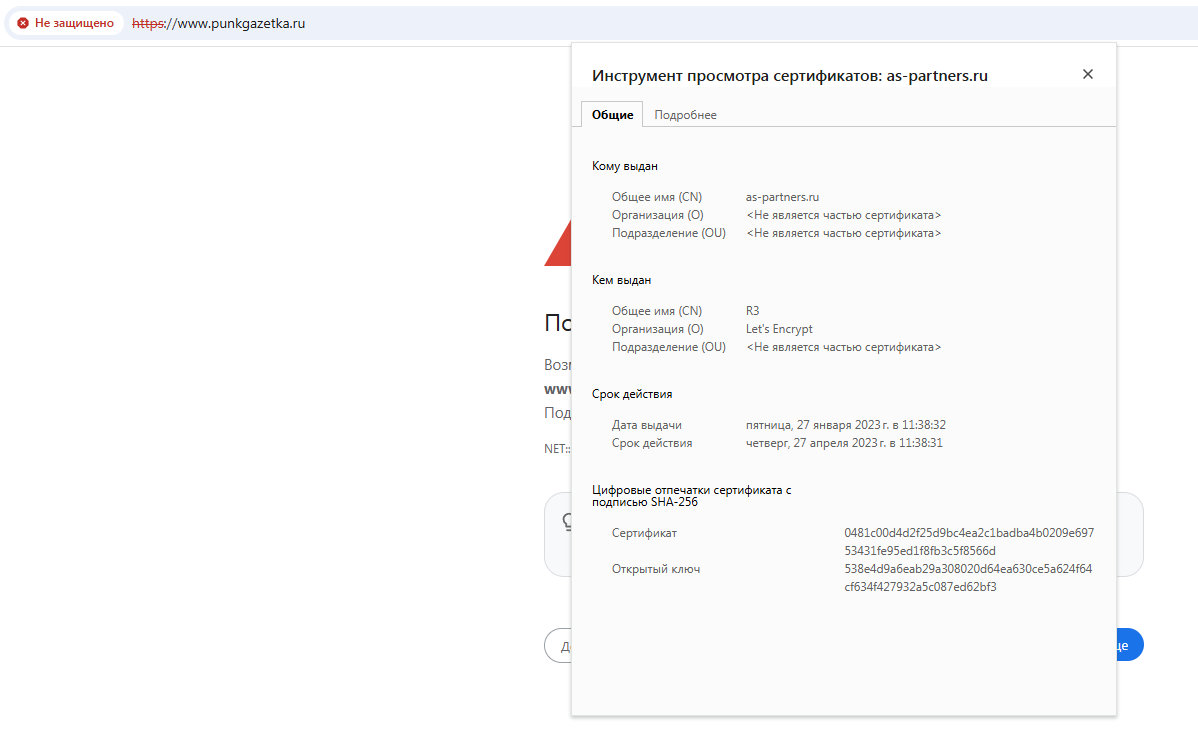Viewport: 1198px width, 748px height.
Task: Click the issued-to common name as-partners.ru
Action: [x=782, y=197]
